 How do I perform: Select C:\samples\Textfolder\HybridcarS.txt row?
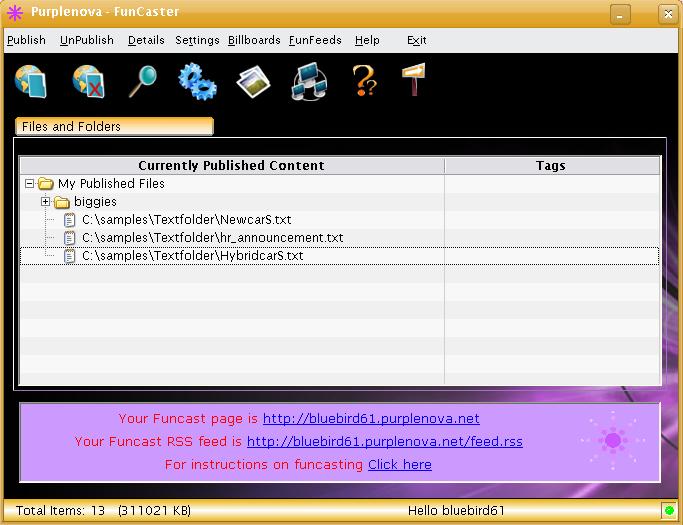coord(339,256)
